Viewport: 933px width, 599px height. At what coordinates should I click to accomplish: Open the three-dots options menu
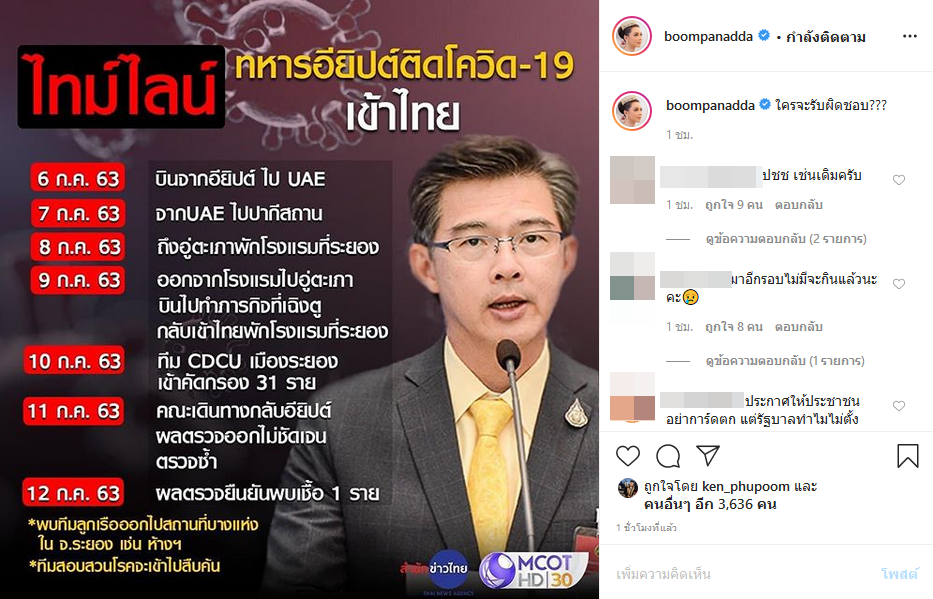tap(910, 36)
